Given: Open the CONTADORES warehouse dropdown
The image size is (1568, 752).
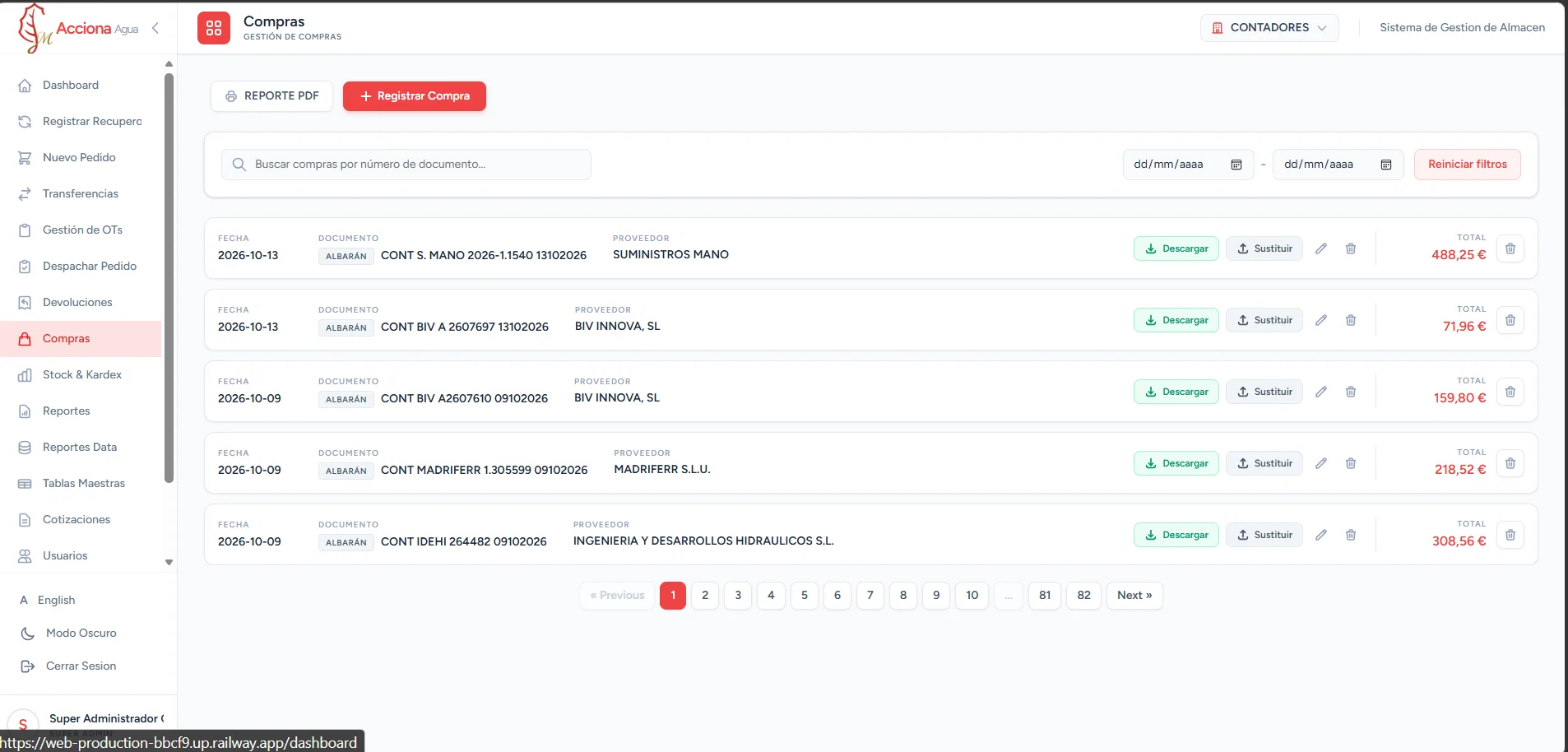Looking at the screenshot, I should (1269, 28).
